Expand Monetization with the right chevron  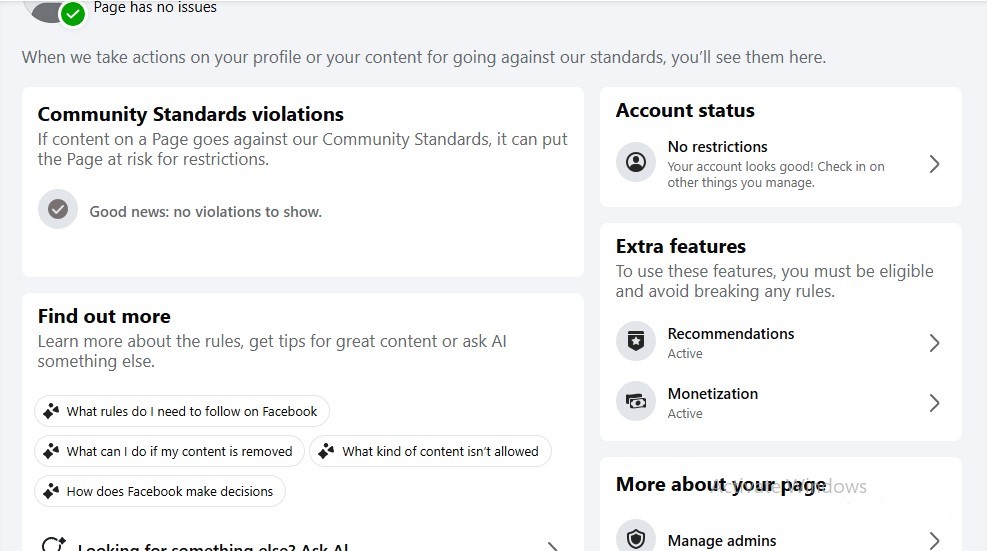(934, 403)
